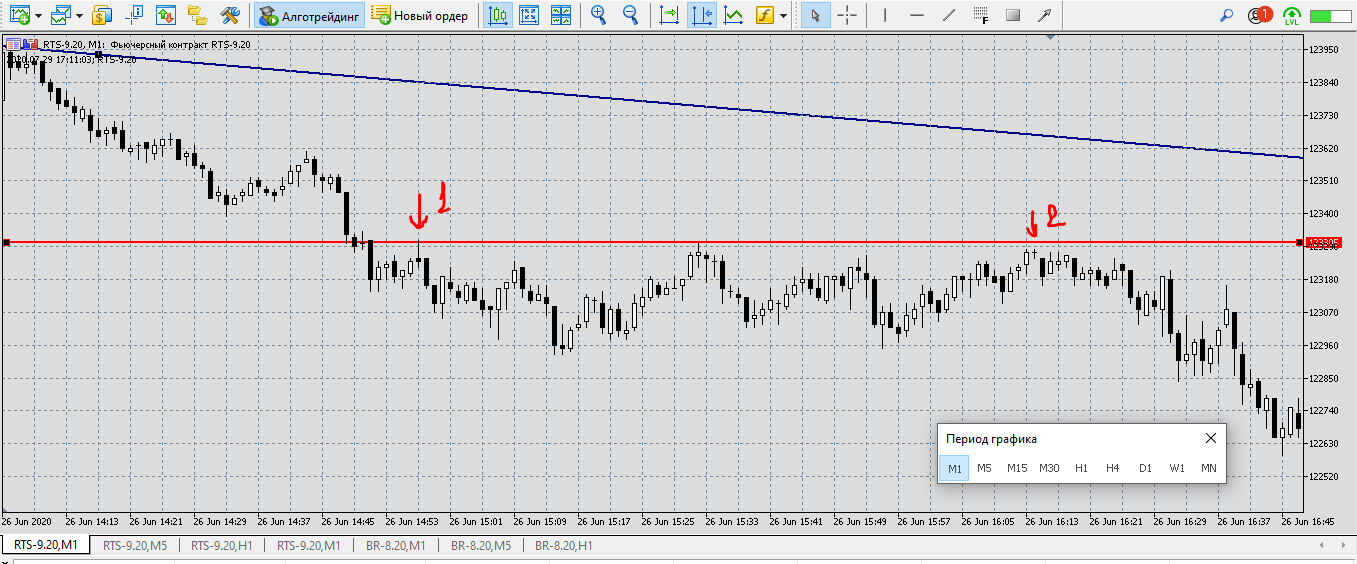This screenshot has height=564, width=1357.
Task: Click the search magnifier icon
Action: tap(1227, 15)
